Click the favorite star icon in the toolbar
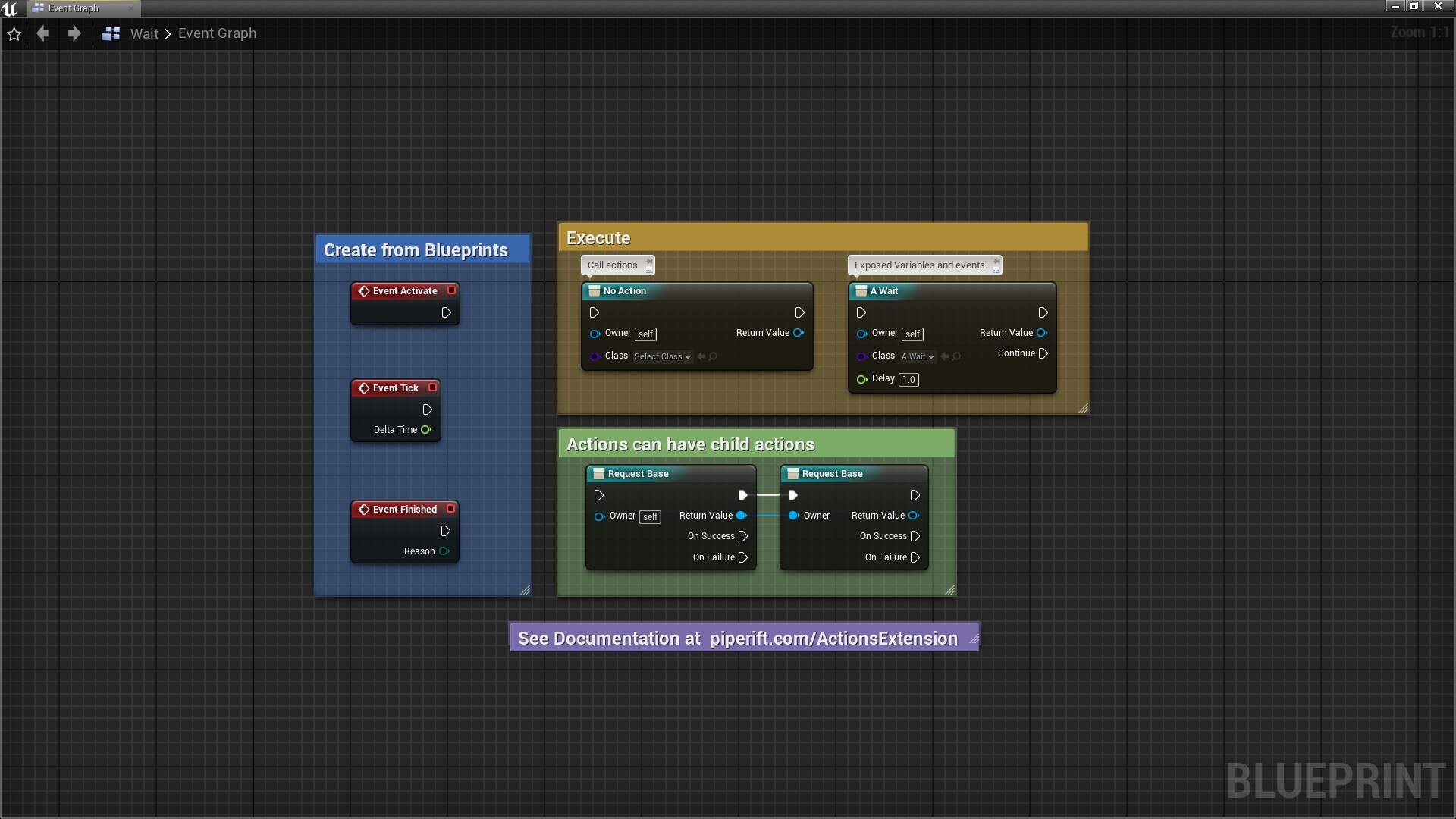The height and width of the screenshot is (819, 1456). coord(14,33)
